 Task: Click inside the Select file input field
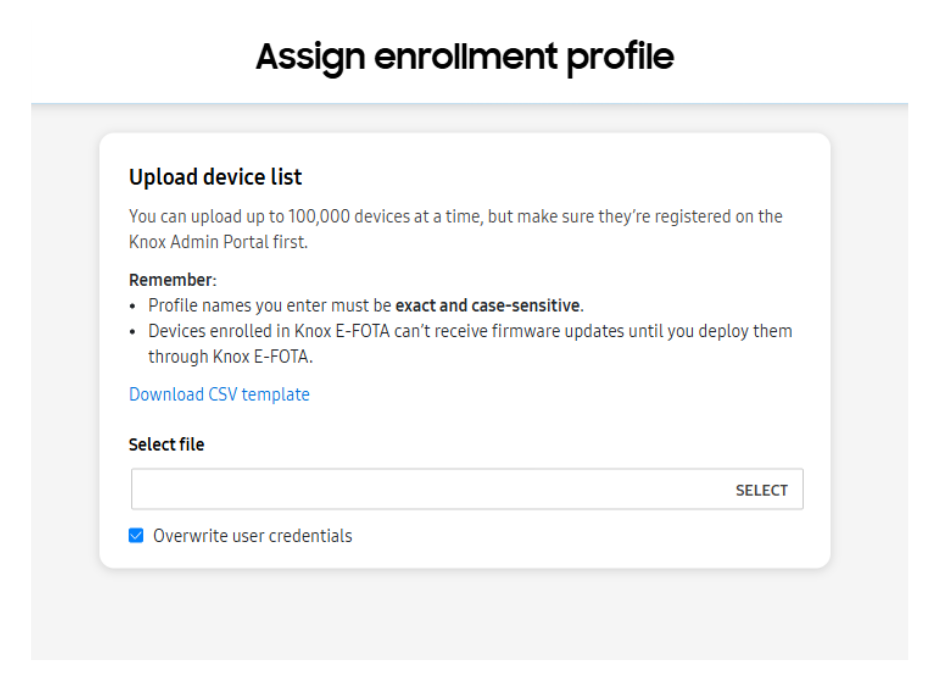click(430, 490)
